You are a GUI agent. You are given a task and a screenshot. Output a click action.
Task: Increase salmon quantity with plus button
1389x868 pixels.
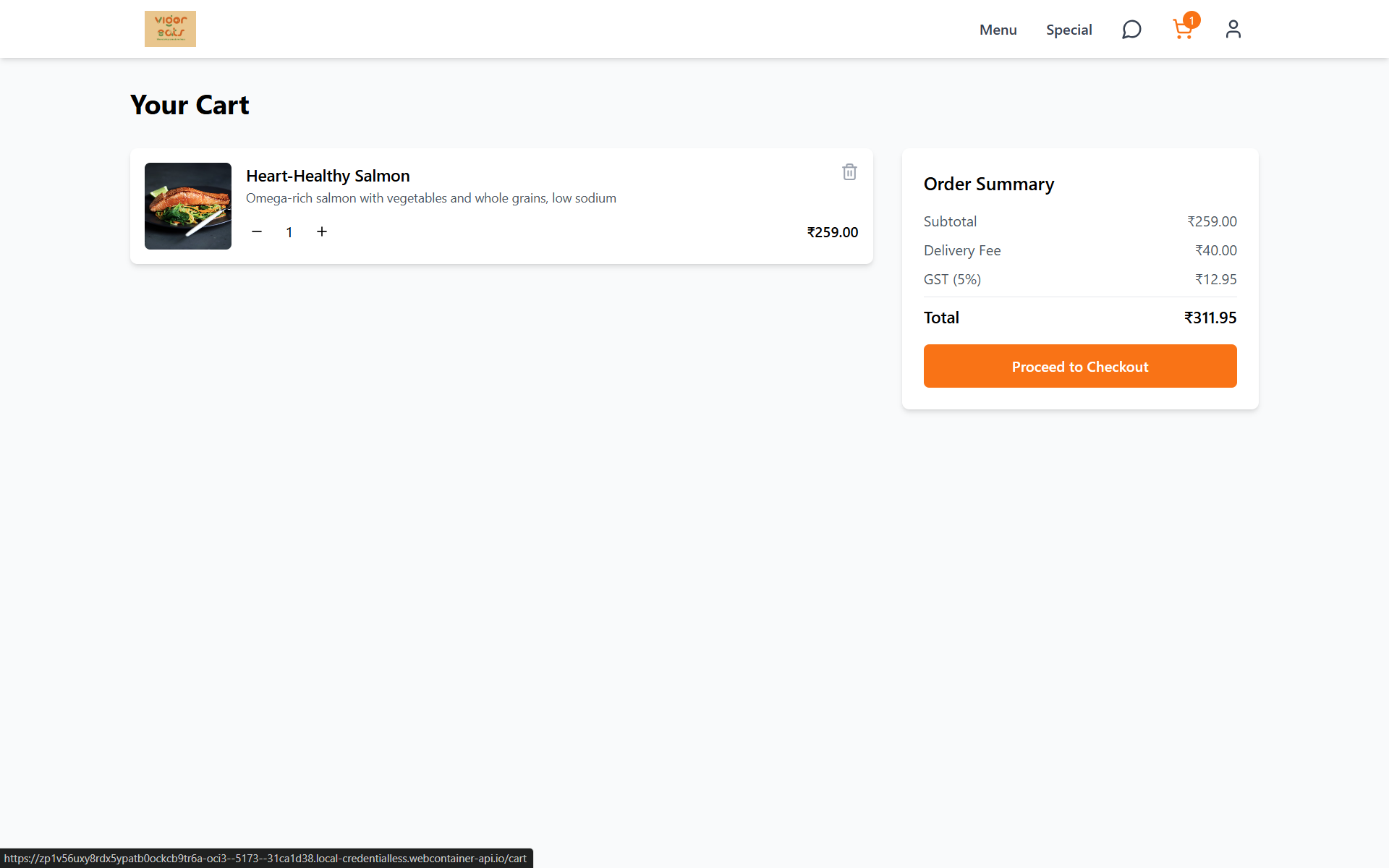pyautogui.click(x=322, y=231)
